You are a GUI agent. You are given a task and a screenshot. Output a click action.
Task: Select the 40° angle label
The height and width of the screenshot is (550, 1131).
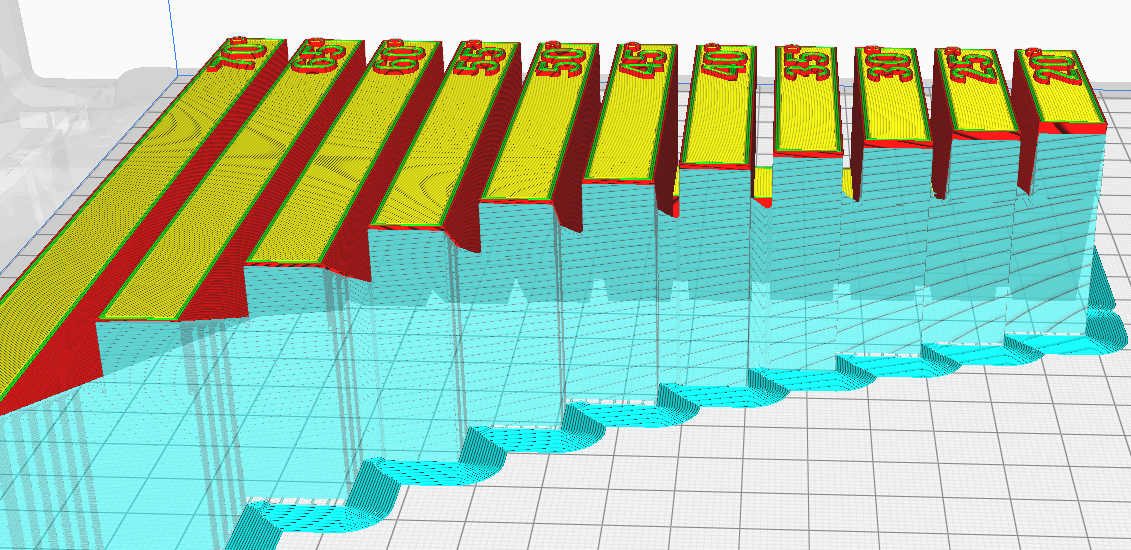(726, 63)
